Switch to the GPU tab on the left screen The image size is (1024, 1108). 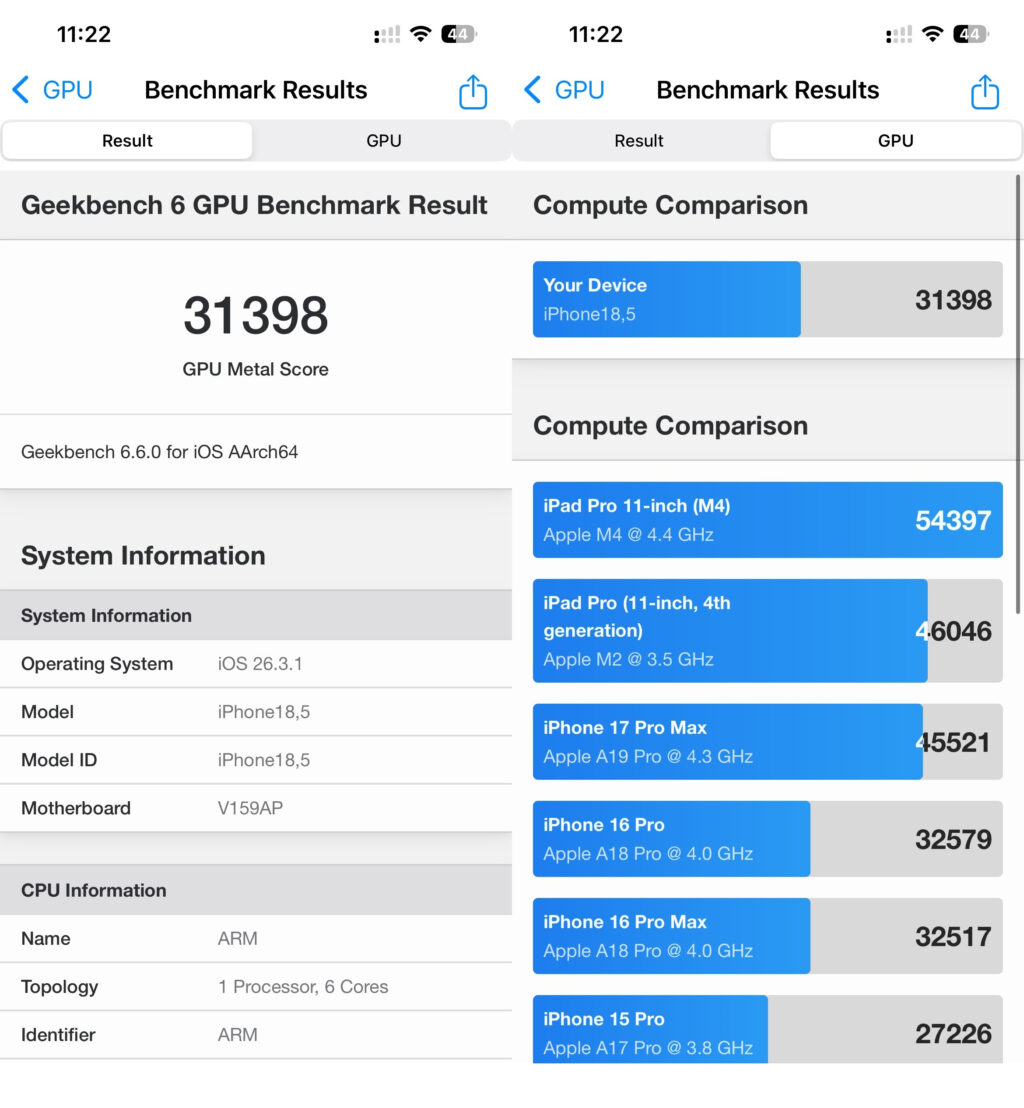tap(384, 140)
